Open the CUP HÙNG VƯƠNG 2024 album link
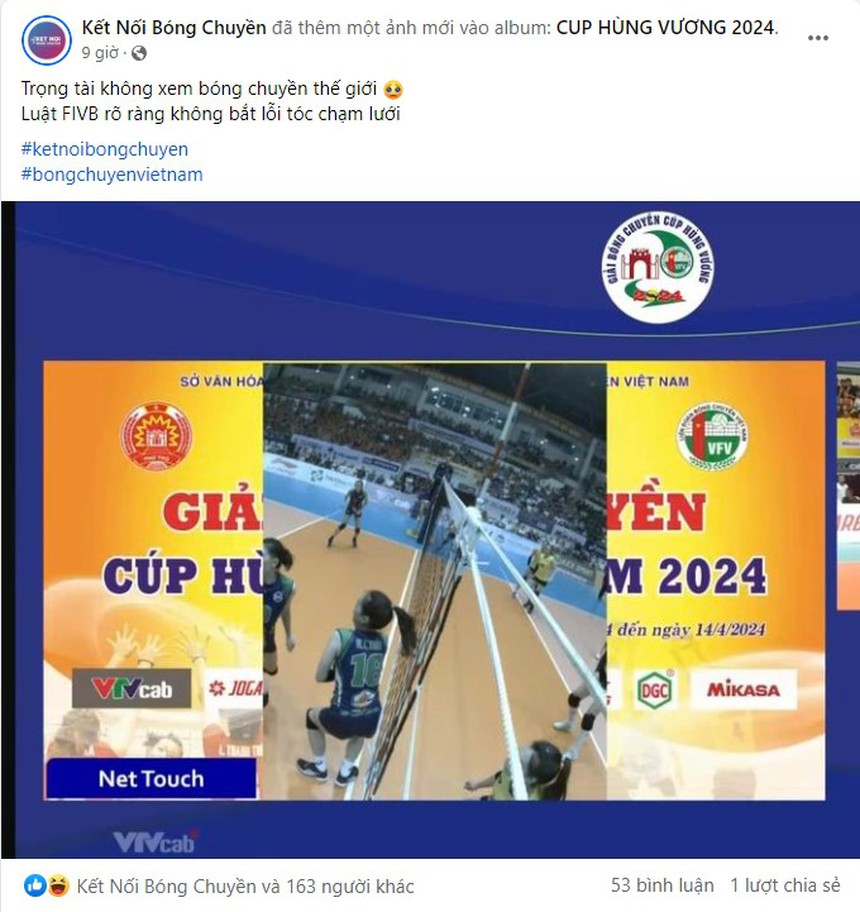This screenshot has width=860, height=912. pos(666,27)
